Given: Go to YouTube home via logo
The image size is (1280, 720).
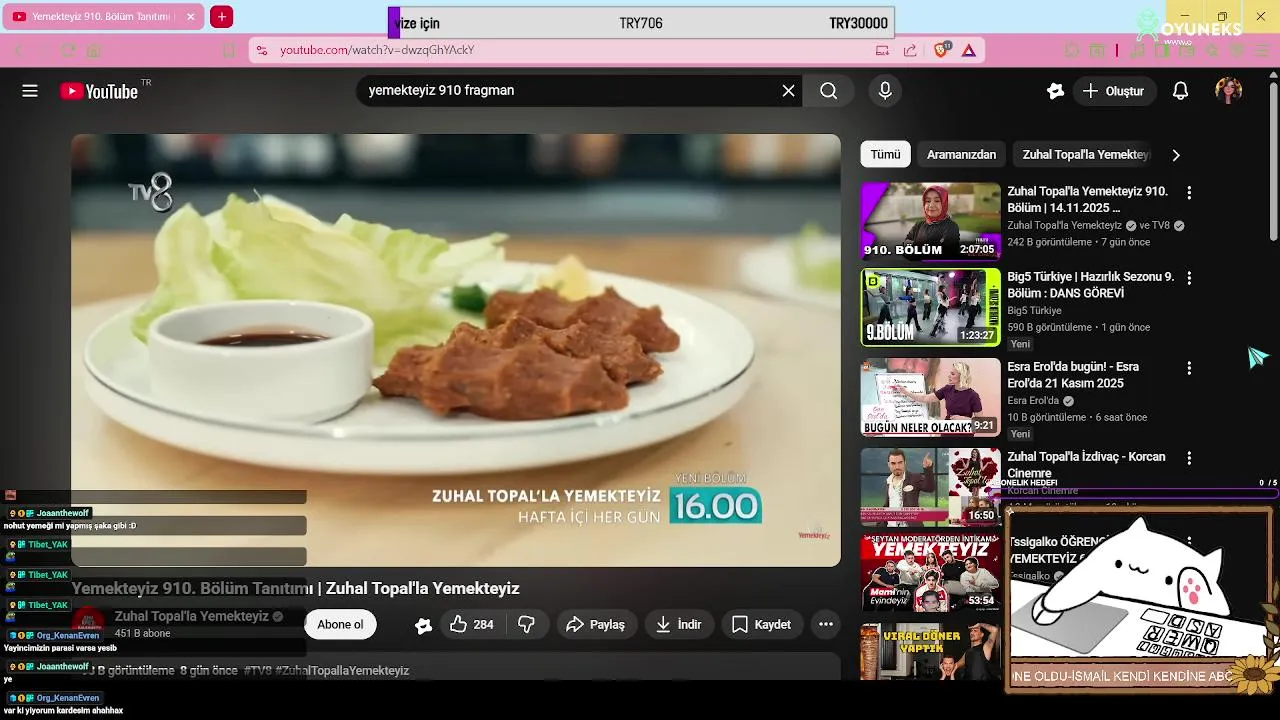Looking at the screenshot, I should click(98, 91).
